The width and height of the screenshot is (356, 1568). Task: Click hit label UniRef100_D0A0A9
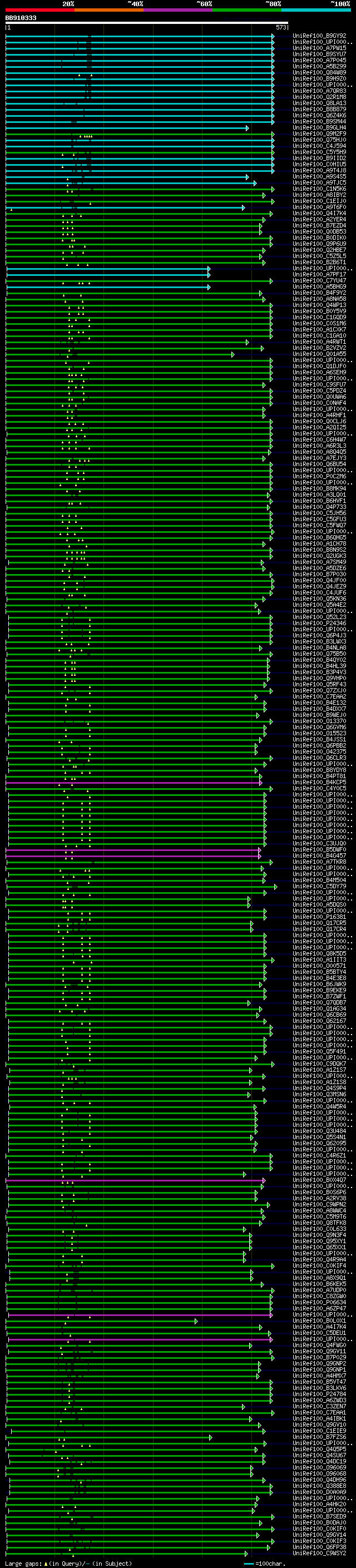tap(319, 1492)
